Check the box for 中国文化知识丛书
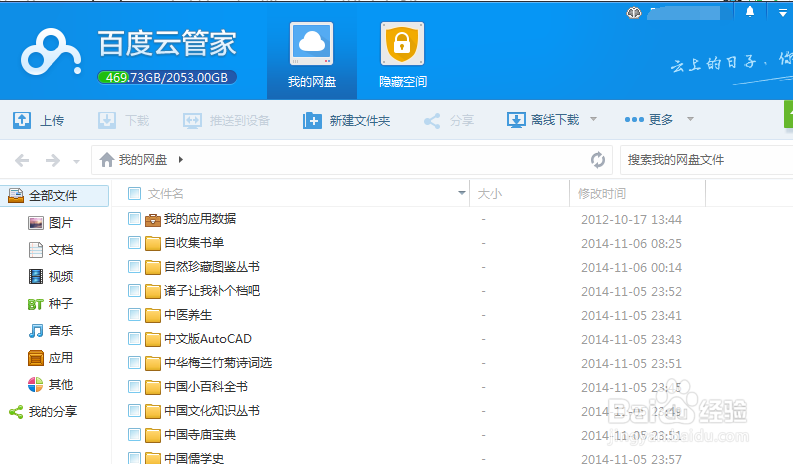Viewport: 793px width, 464px height. (134, 410)
